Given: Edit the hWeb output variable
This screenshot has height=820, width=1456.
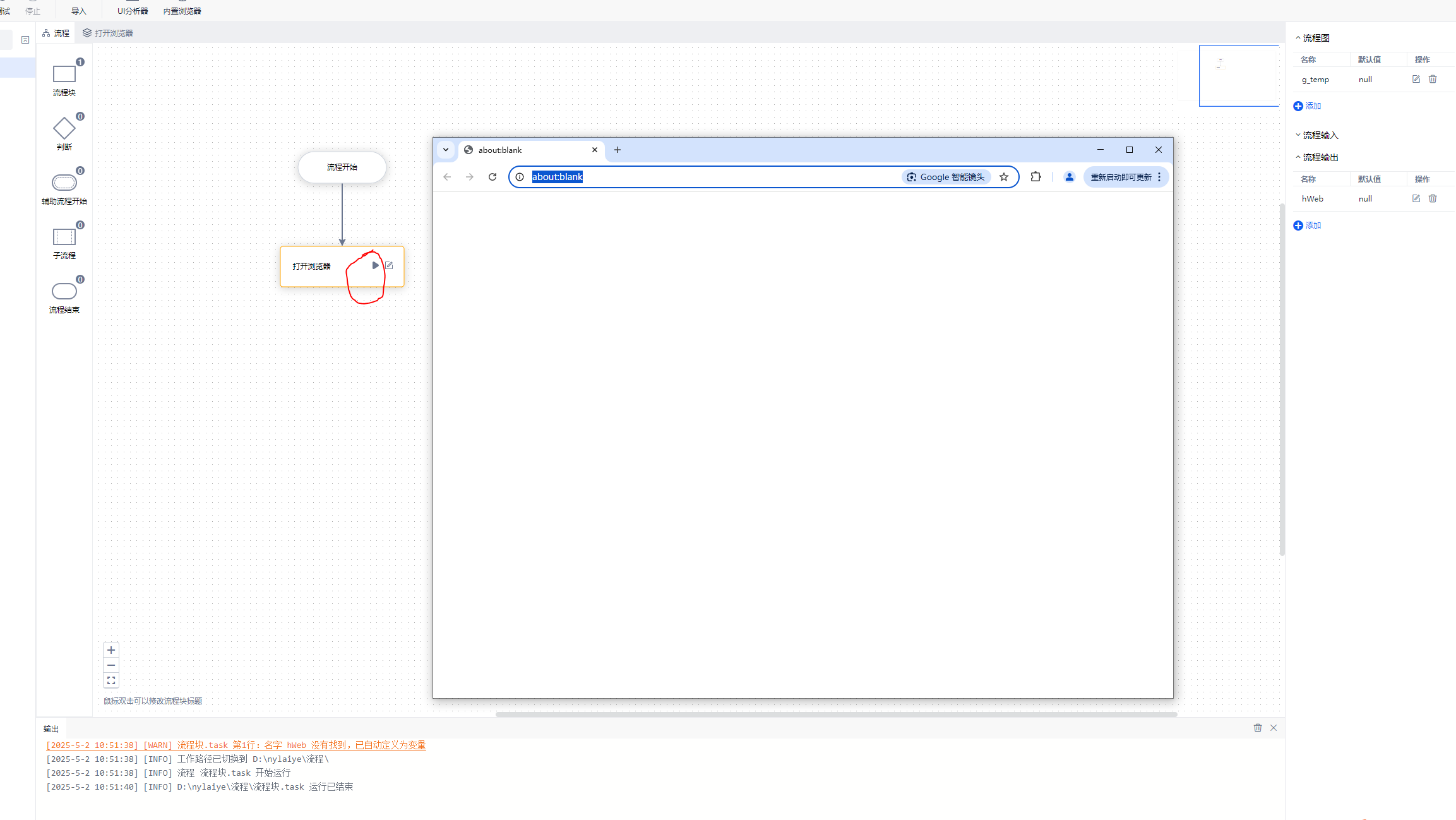Looking at the screenshot, I should (x=1416, y=198).
